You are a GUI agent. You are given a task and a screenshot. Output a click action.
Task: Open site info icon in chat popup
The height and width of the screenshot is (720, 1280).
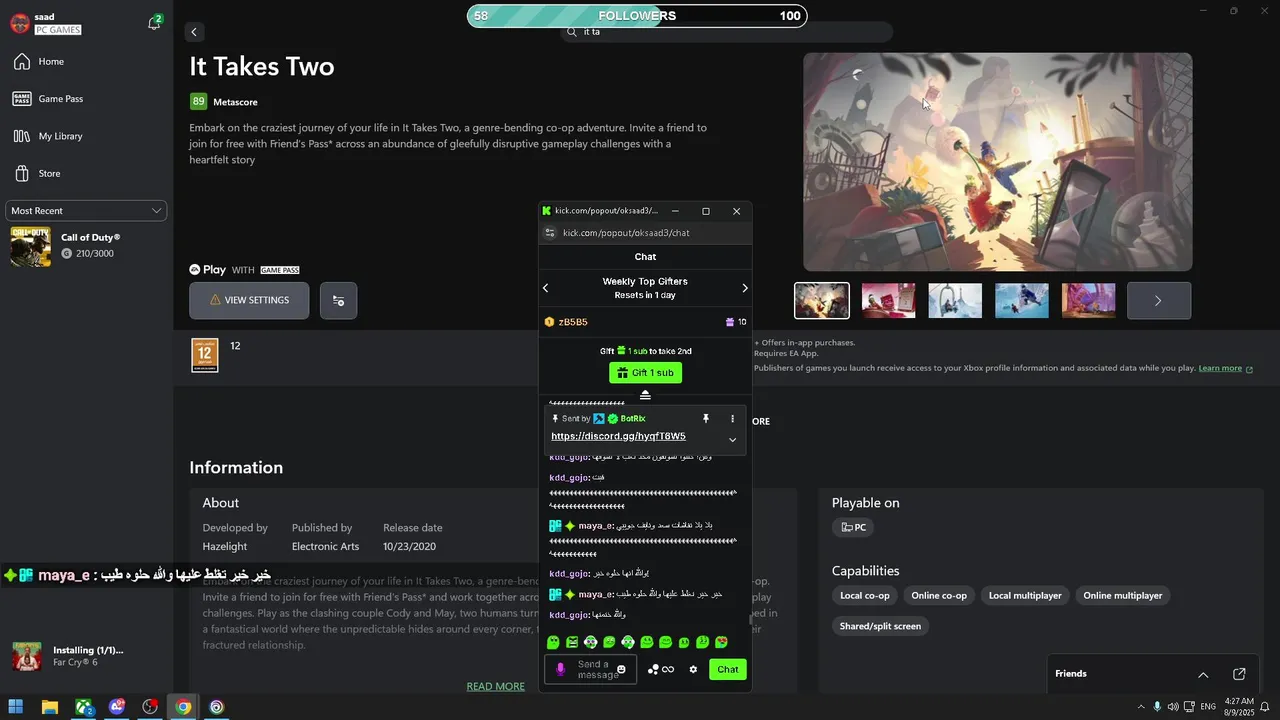(548, 233)
